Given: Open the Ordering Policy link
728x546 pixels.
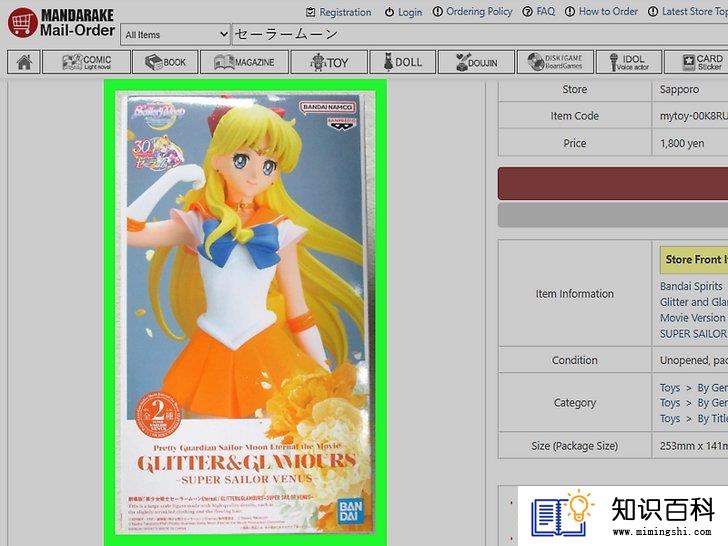Looking at the screenshot, I should point(479,11).
